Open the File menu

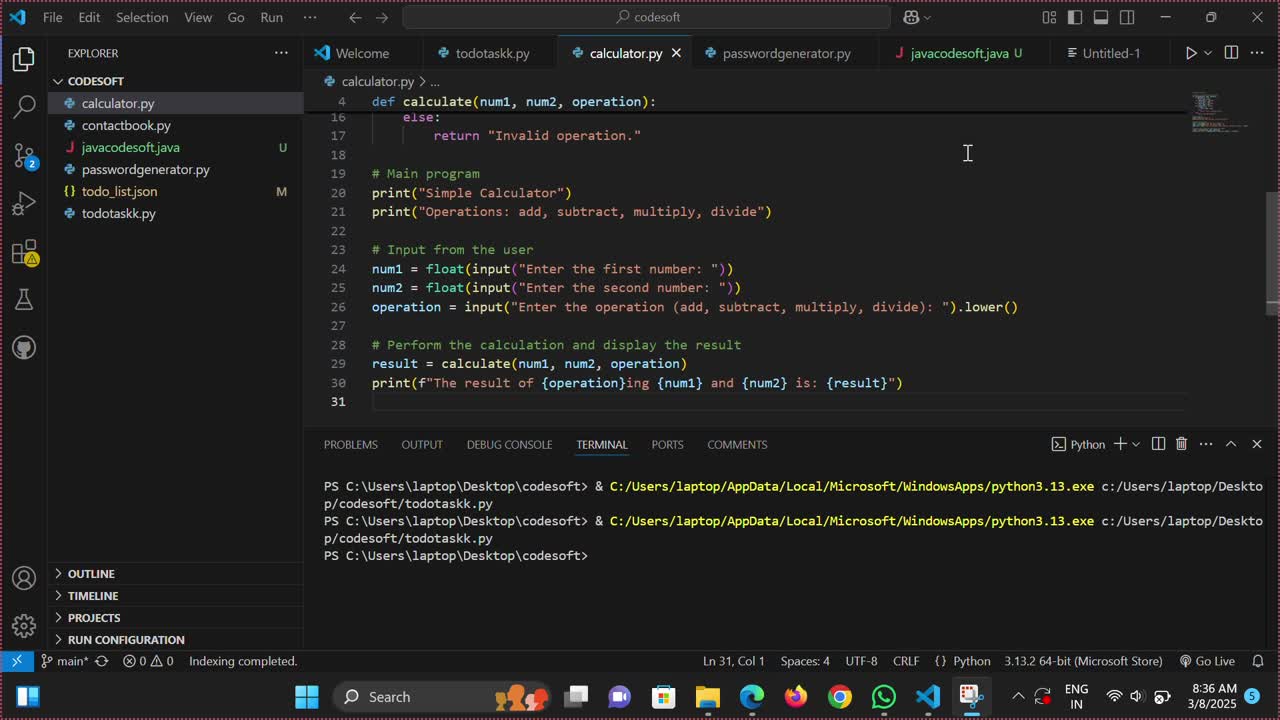tap(52, 17)
